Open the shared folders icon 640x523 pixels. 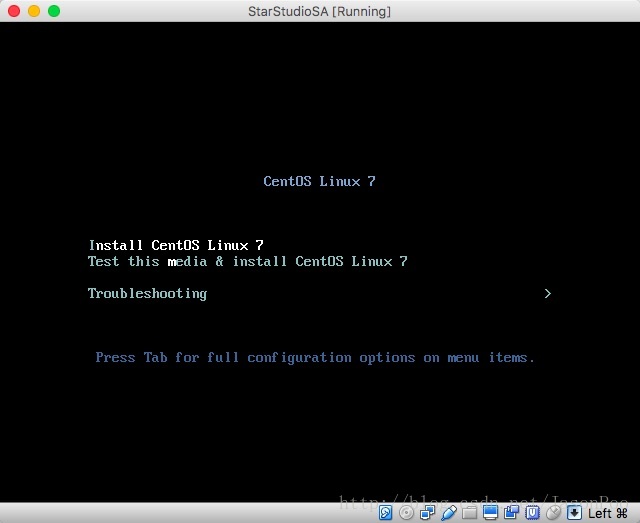[x=469, y=513]
